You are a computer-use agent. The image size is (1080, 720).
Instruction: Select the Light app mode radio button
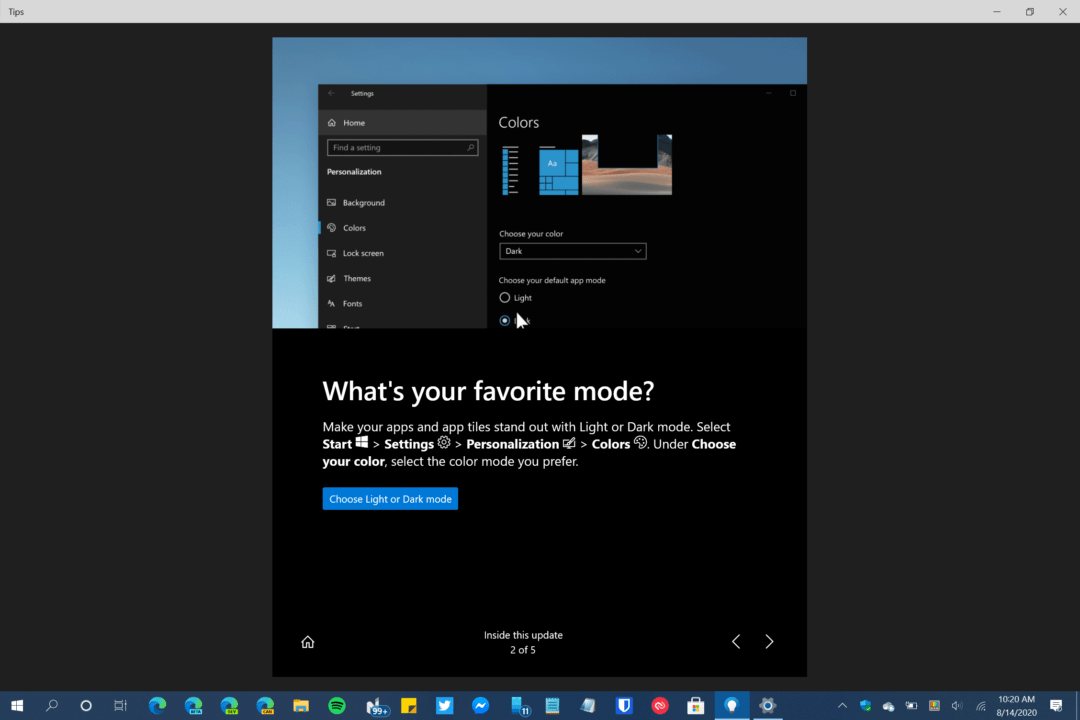click(x=504, y=297)
